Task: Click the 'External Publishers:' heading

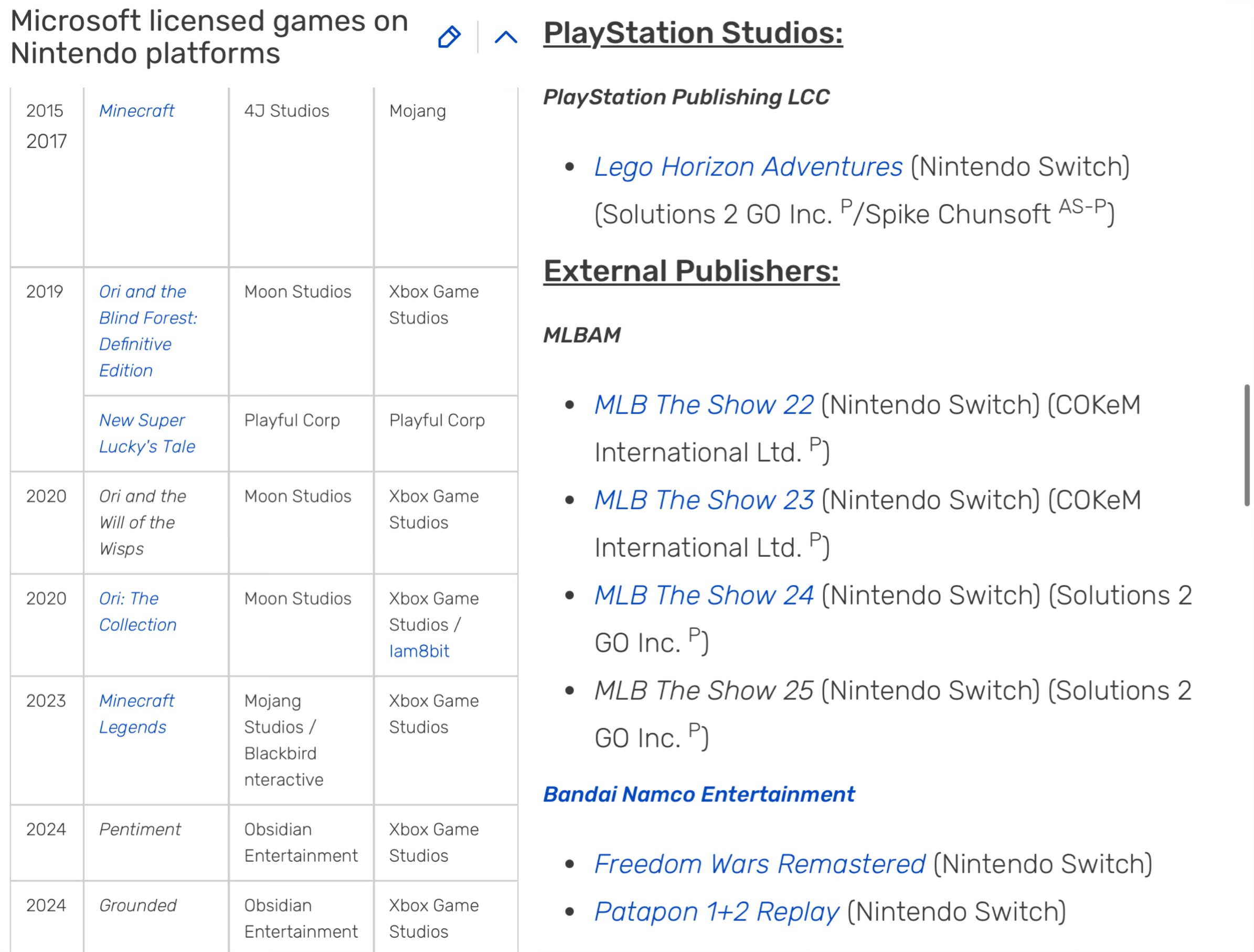Action: pyautogui.click(x=691, y=271)
